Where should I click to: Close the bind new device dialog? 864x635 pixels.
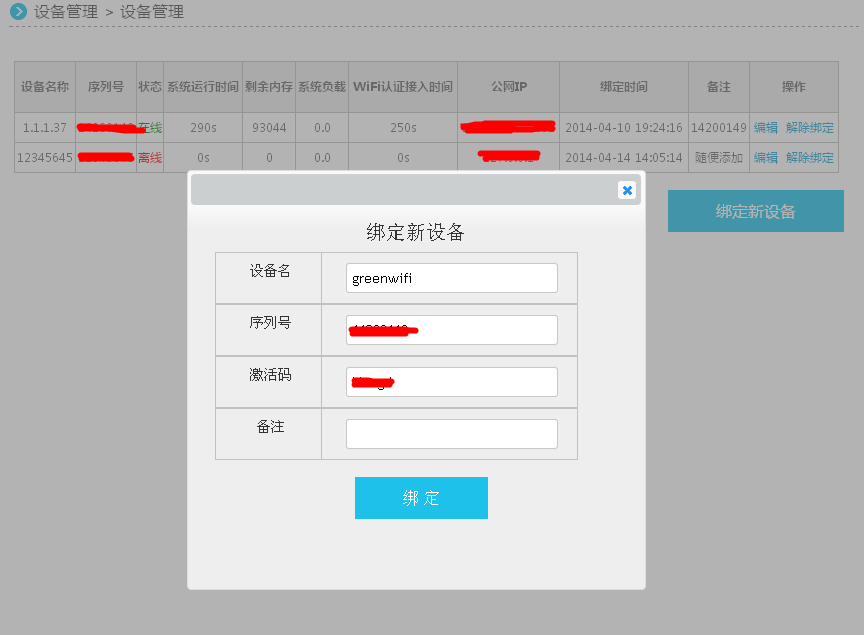coord(626,190)
